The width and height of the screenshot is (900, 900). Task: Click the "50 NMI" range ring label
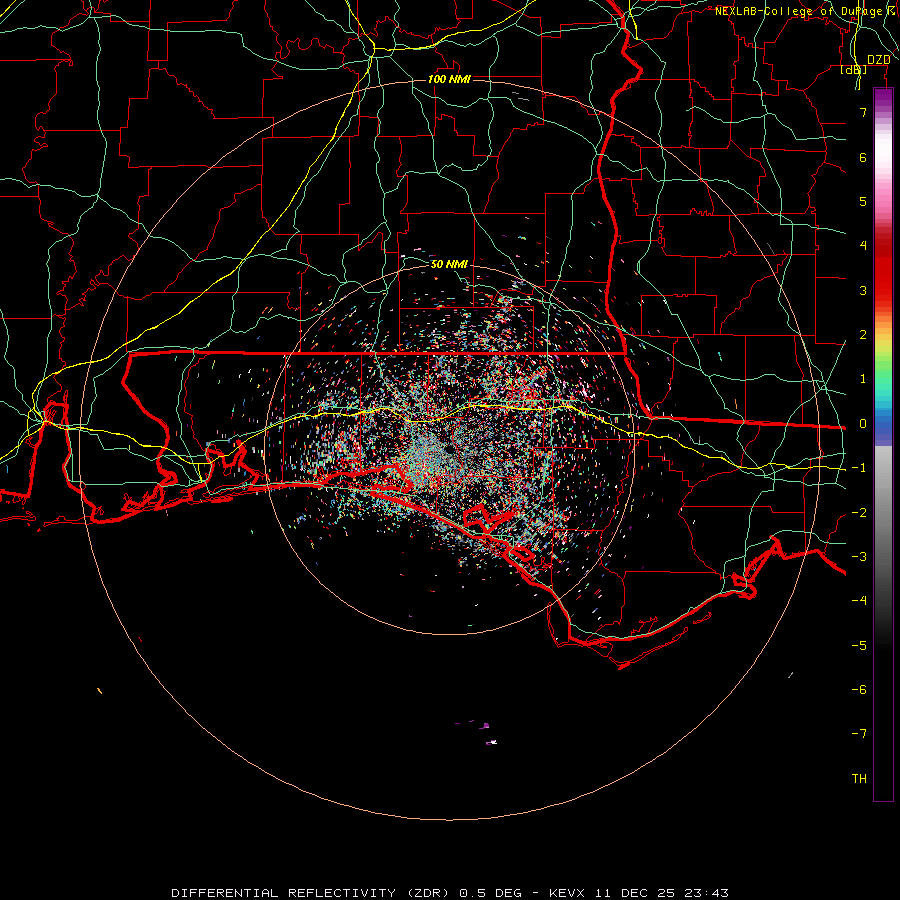449,264
